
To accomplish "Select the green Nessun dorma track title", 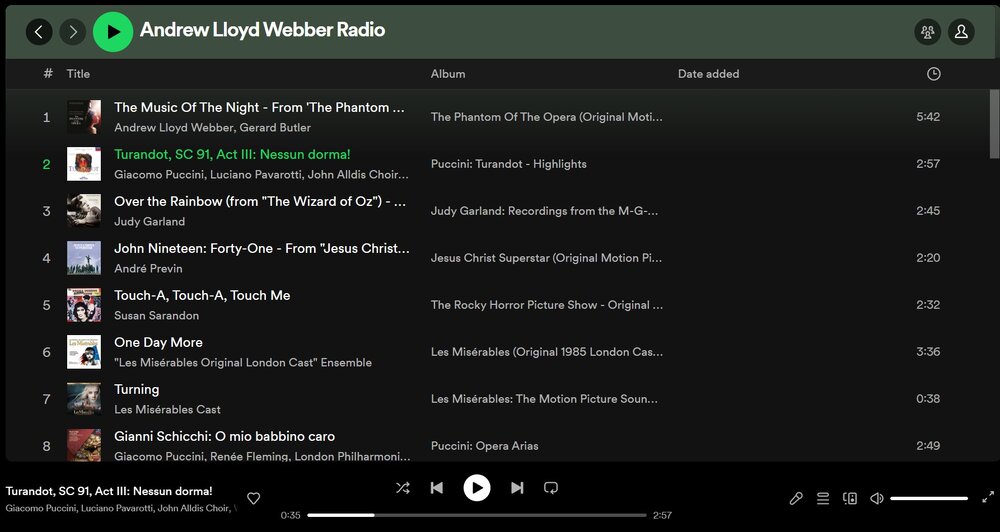I will pyautogui.click(x=232, y=154).
